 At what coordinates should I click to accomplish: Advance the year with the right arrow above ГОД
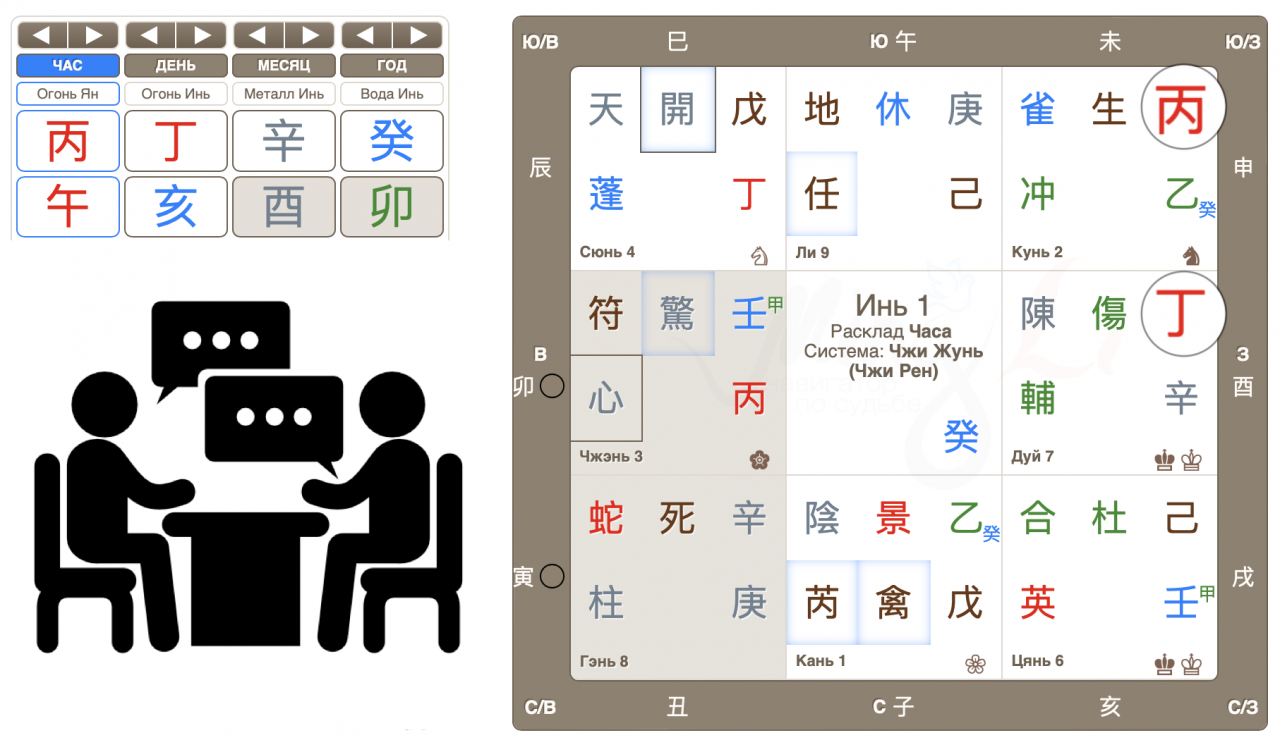[417, 36]
